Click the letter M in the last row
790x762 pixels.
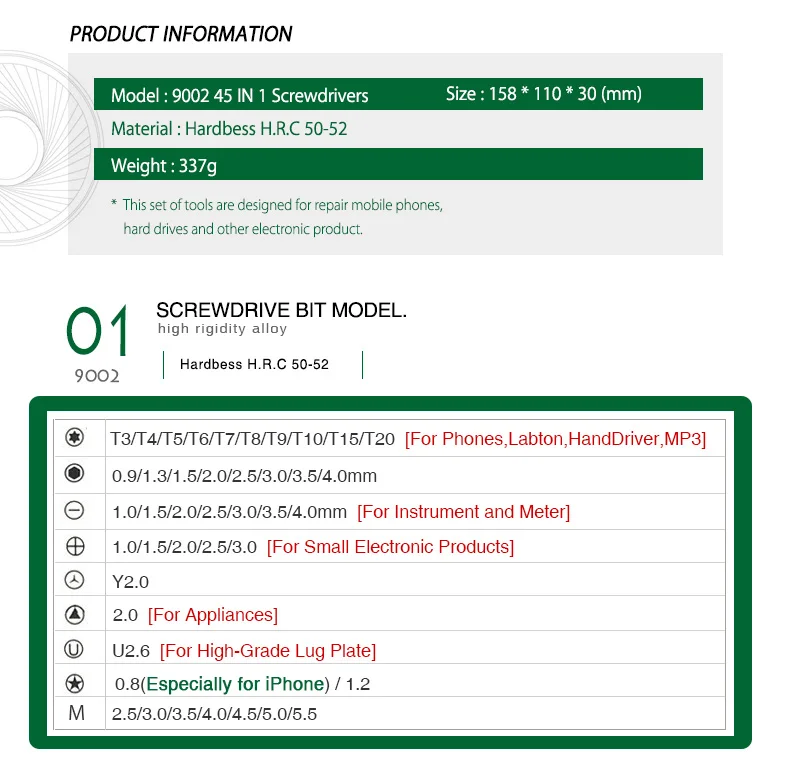[77, 713]
